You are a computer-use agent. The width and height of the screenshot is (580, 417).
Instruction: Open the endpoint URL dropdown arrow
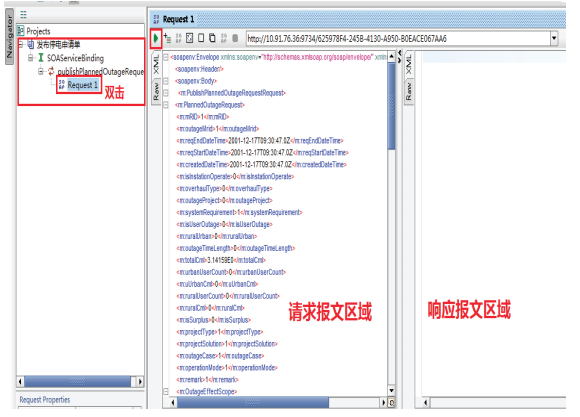pyautogui.click(x=554, y=38)
